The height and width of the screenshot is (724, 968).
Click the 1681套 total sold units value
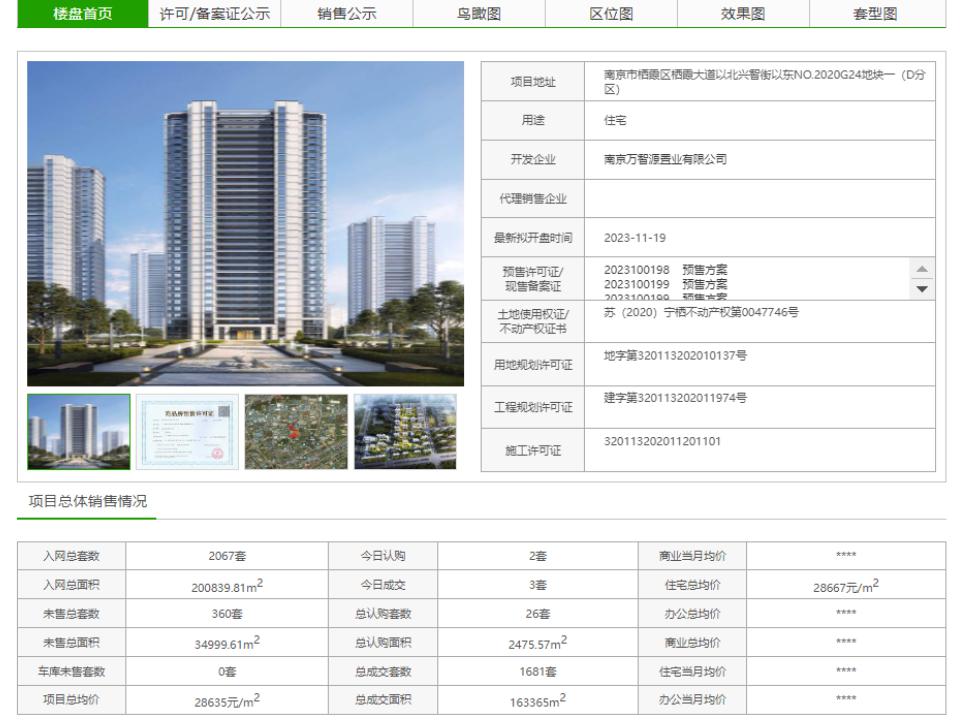(x=538, y=672)
